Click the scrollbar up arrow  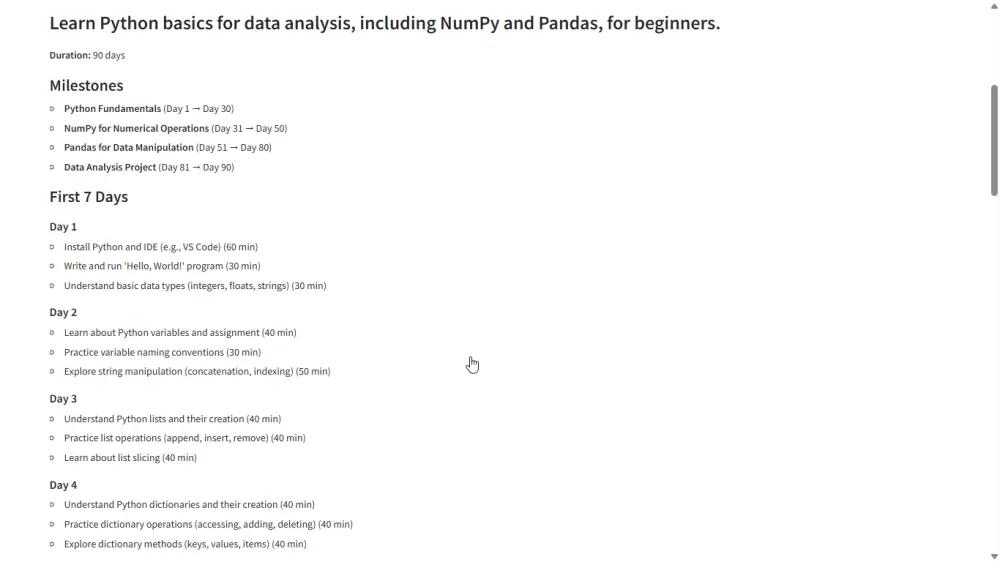point(994,5)
